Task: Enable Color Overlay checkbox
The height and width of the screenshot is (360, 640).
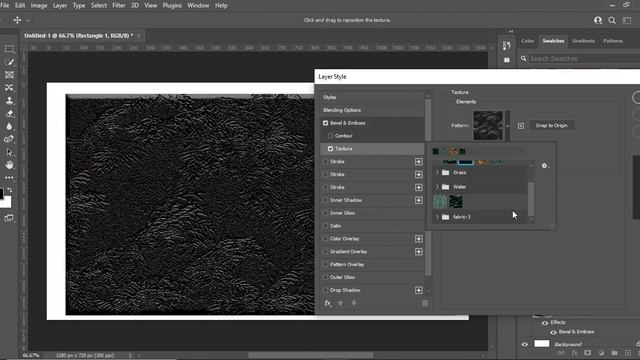Action: pos(325,239)
